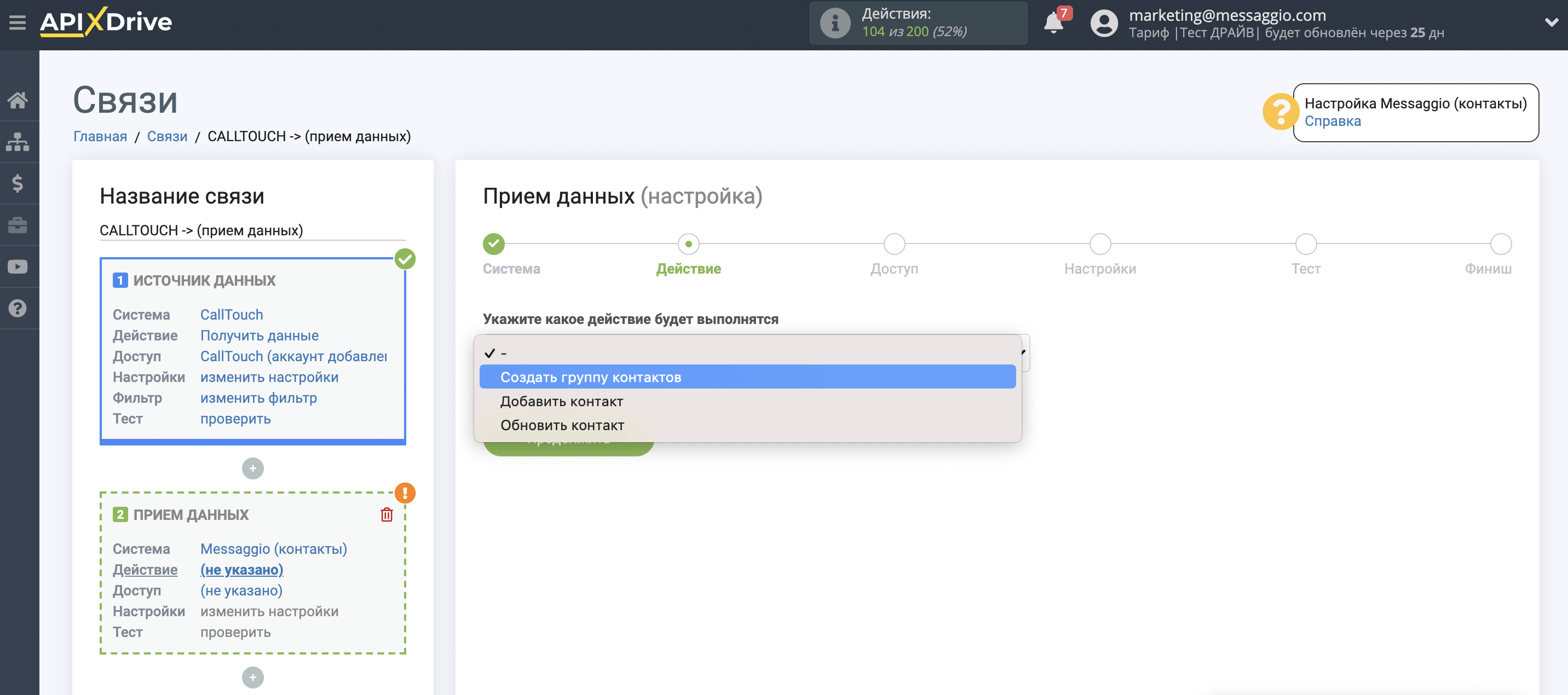Choose 'Обновить контакт' option

[x=747, y=425]
